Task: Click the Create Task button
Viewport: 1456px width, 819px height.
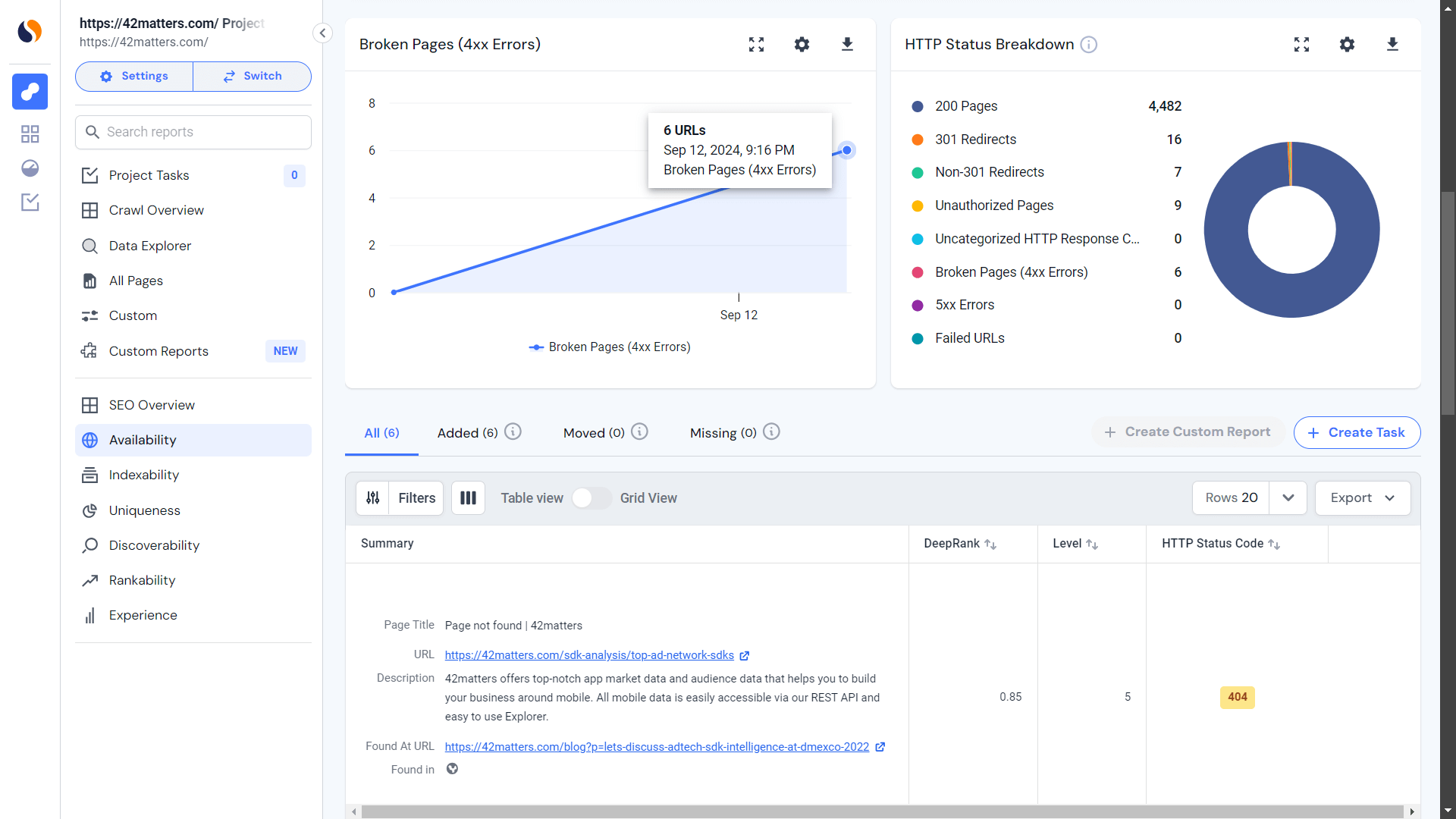Action: pyautogui.click(x=1357, y=432)
